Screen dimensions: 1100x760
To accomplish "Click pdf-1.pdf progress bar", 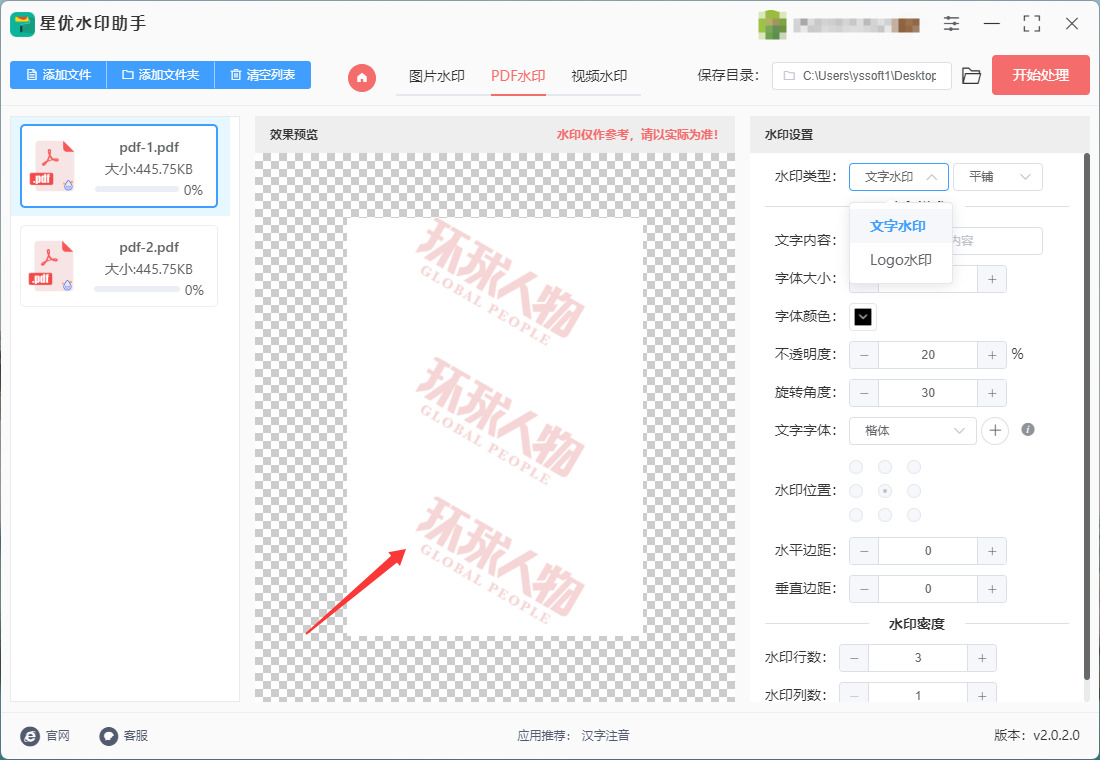I will pyautogui.click(x=137, y=189).
